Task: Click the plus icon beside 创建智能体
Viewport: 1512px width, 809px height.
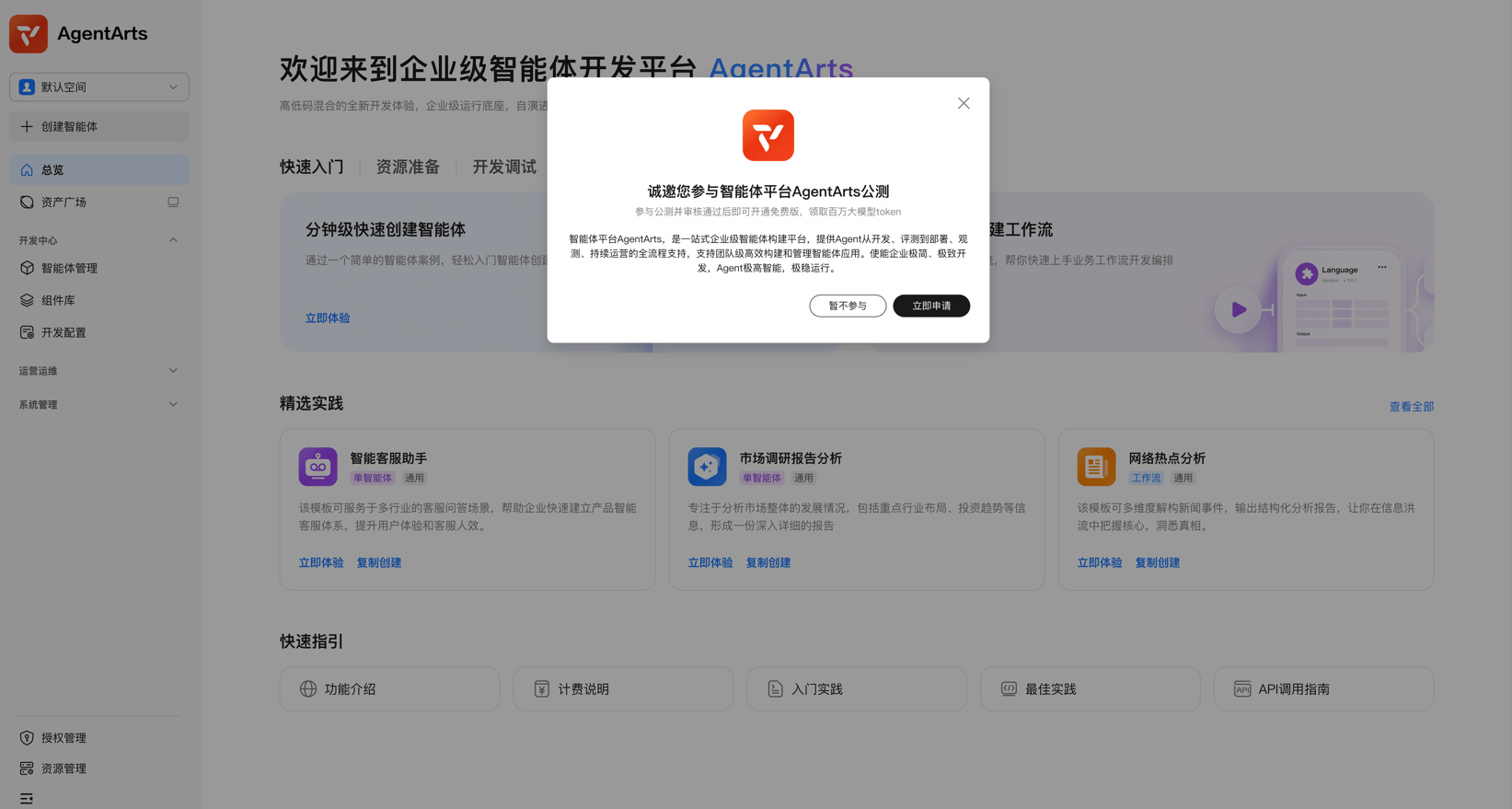Action: 27,127
